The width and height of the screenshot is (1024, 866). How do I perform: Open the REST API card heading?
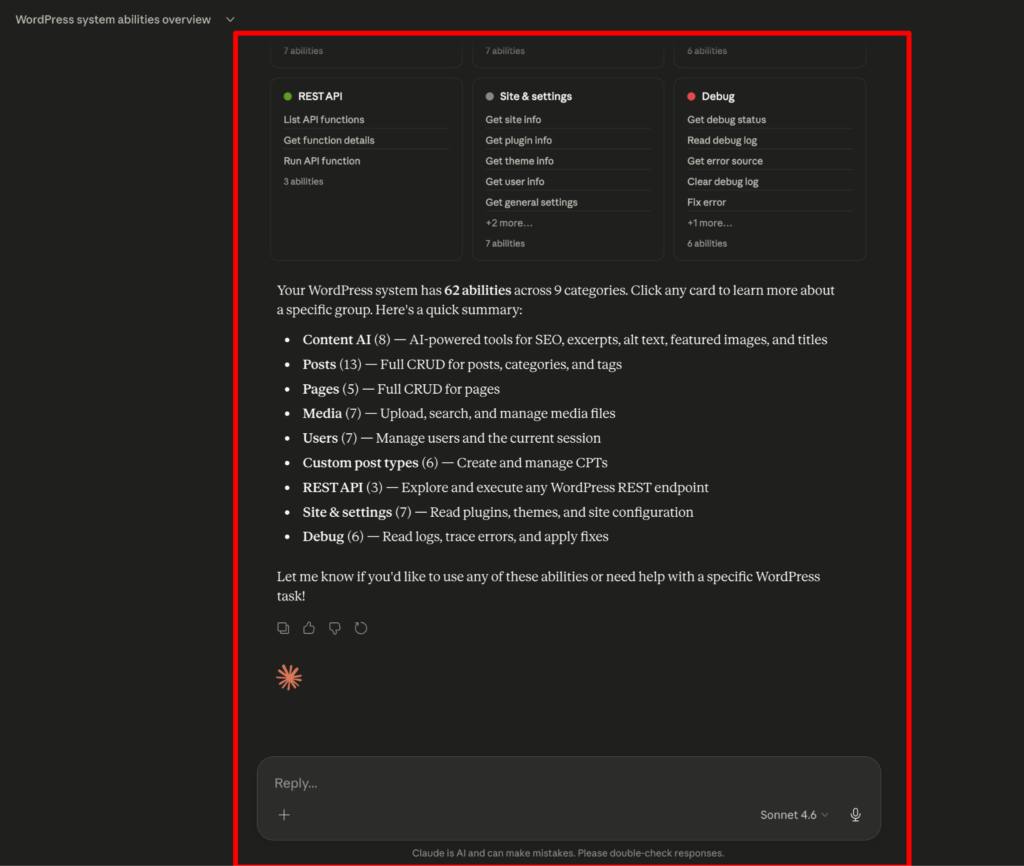[x=320, y=96]
